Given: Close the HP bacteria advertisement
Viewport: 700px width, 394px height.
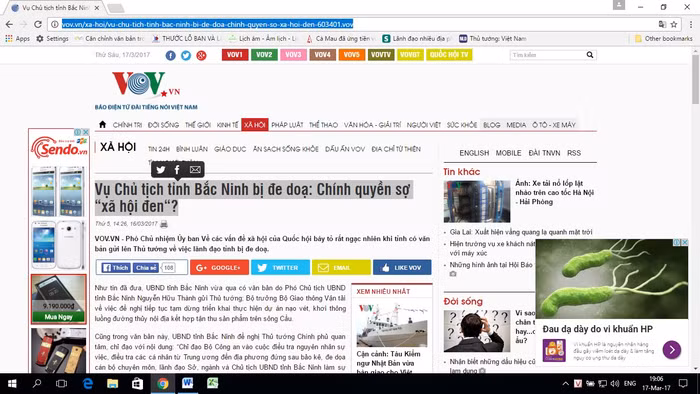Looking at the screenshot, I should [x=684, y=242].
